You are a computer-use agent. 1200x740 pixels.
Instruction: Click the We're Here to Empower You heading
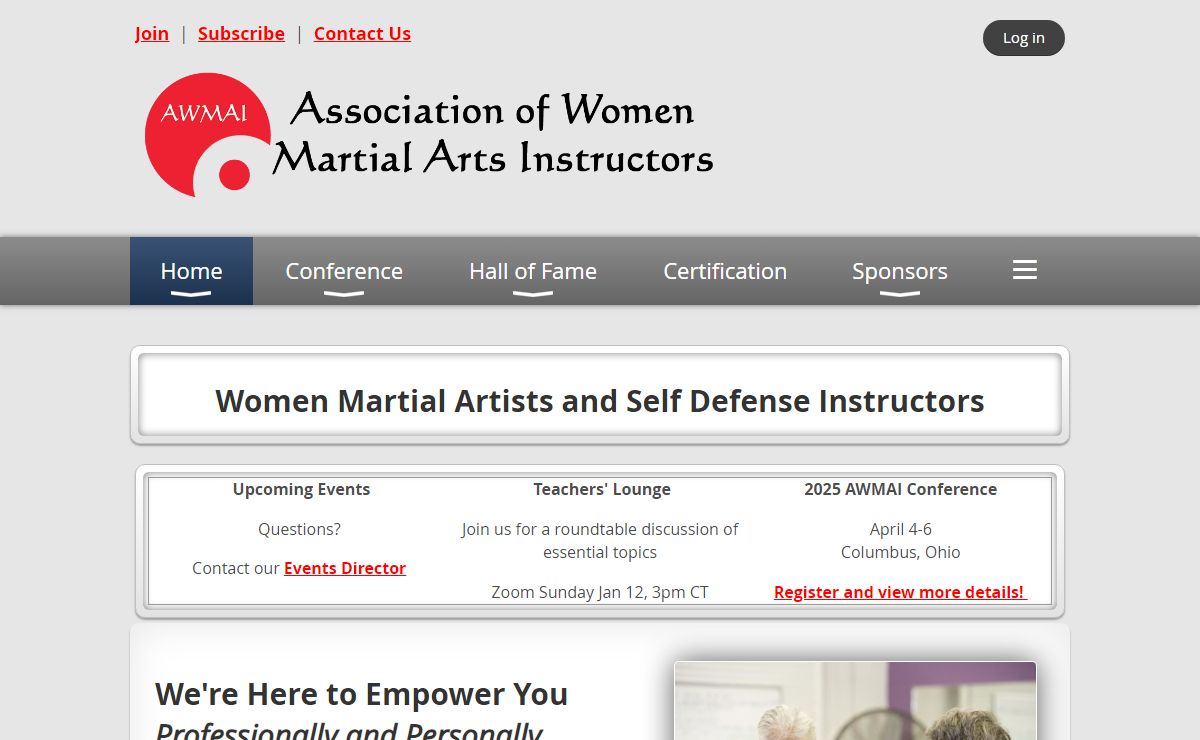coord(362,694)
